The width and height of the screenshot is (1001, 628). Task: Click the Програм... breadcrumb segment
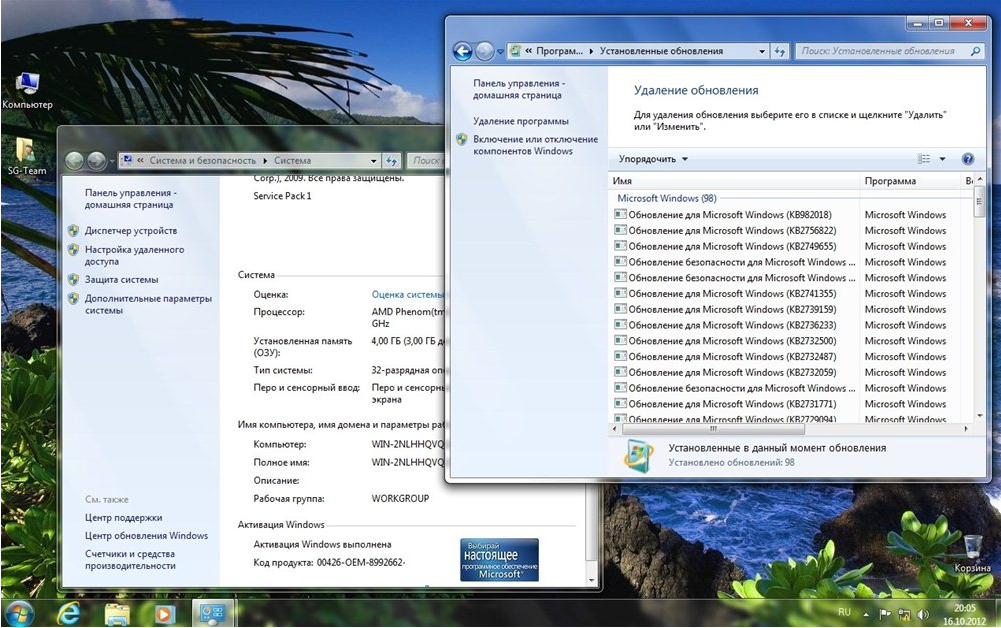click(x=559, y=51)
